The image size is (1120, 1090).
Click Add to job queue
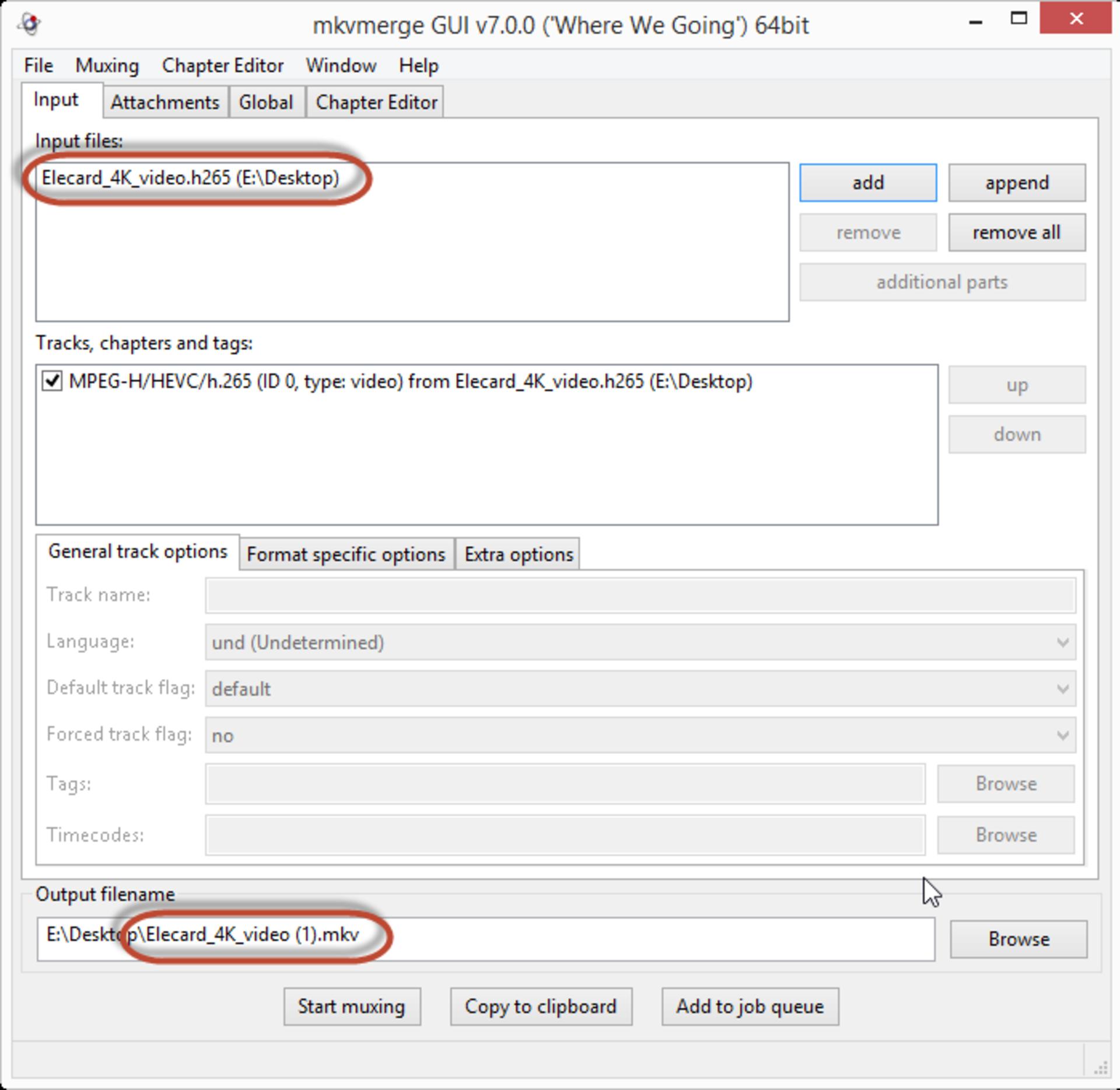click(750, 1007)
